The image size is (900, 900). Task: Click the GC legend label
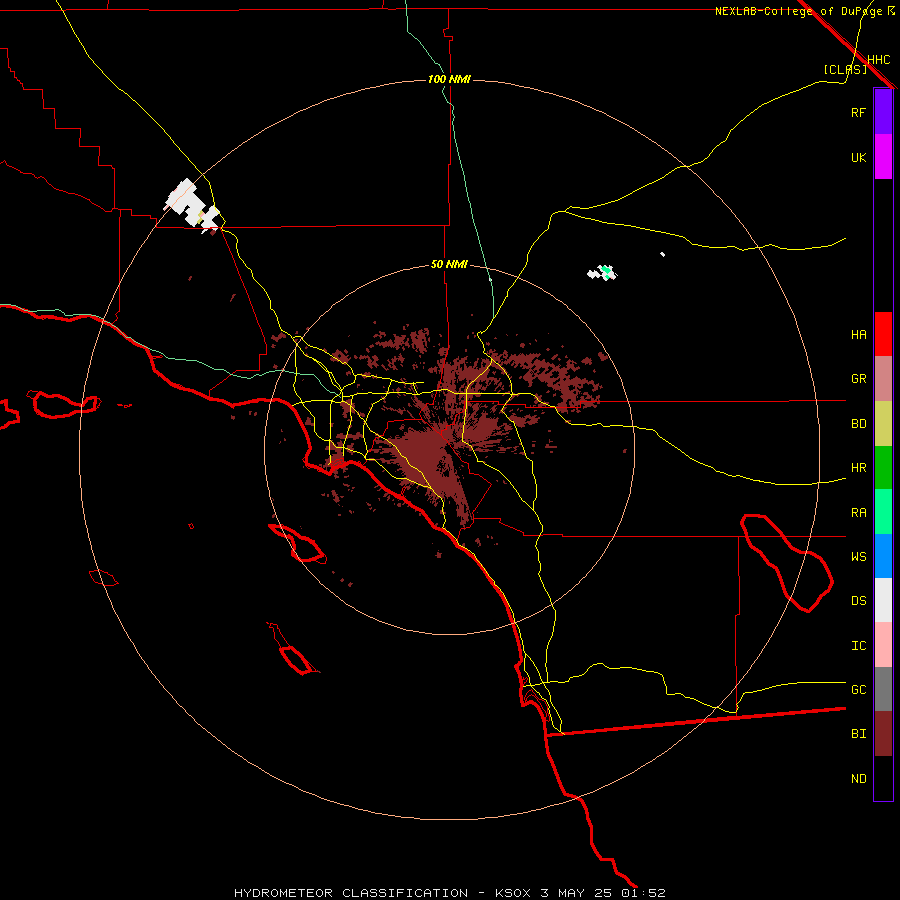[x=858, y=690]
